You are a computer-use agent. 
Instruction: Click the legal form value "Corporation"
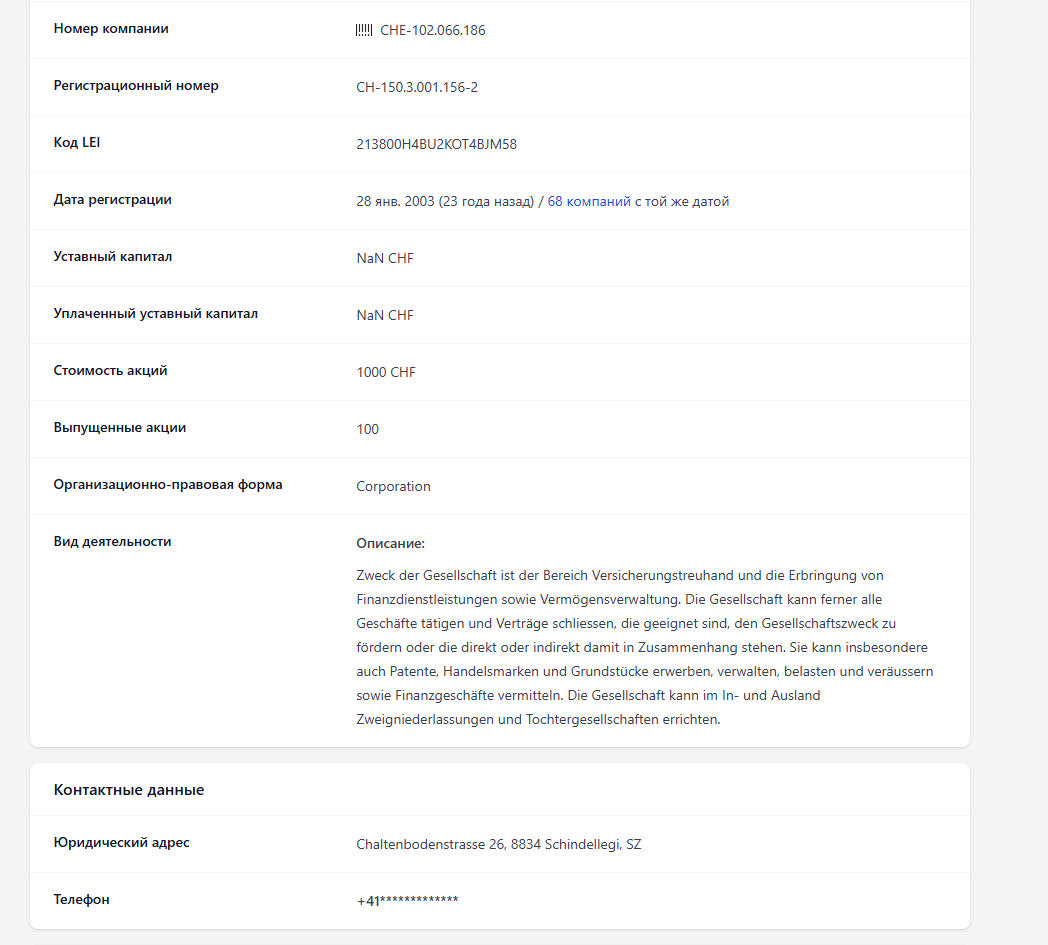click(393, 486)
